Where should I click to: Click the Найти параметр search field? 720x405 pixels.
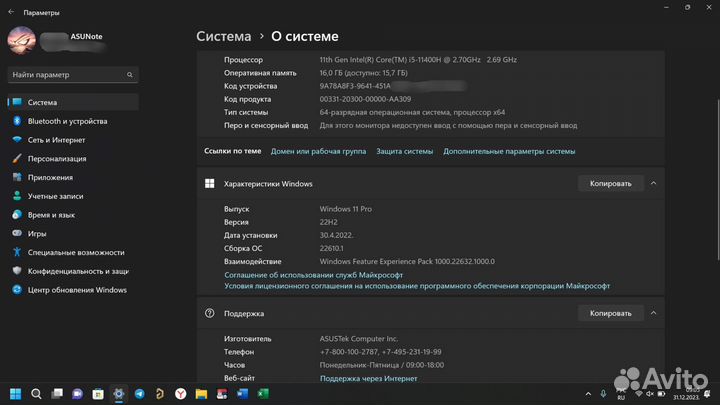(x=65, y=75)
